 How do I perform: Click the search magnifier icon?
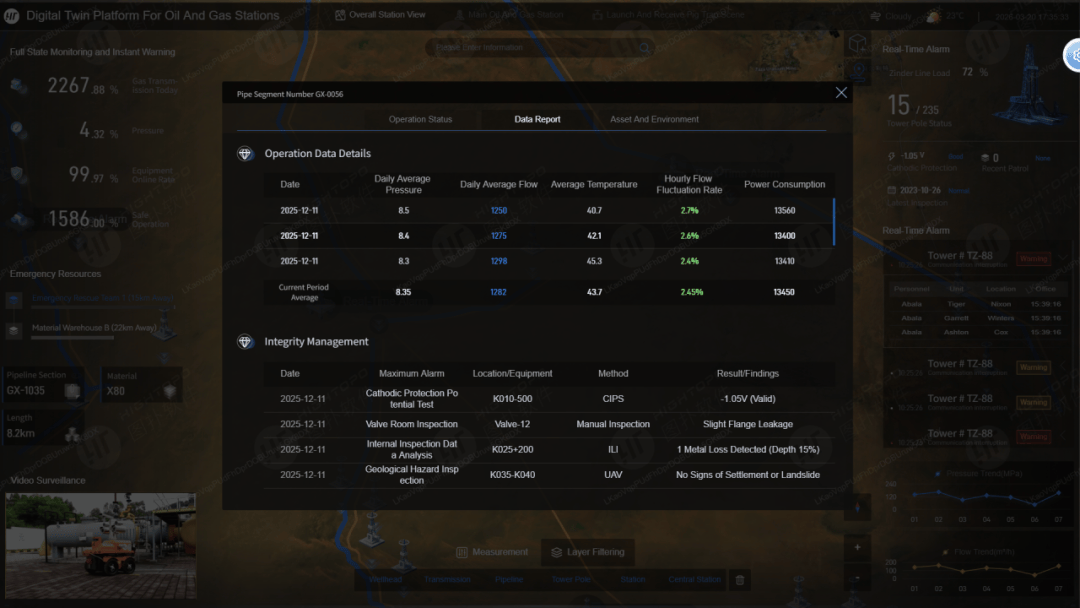(645, 48)
